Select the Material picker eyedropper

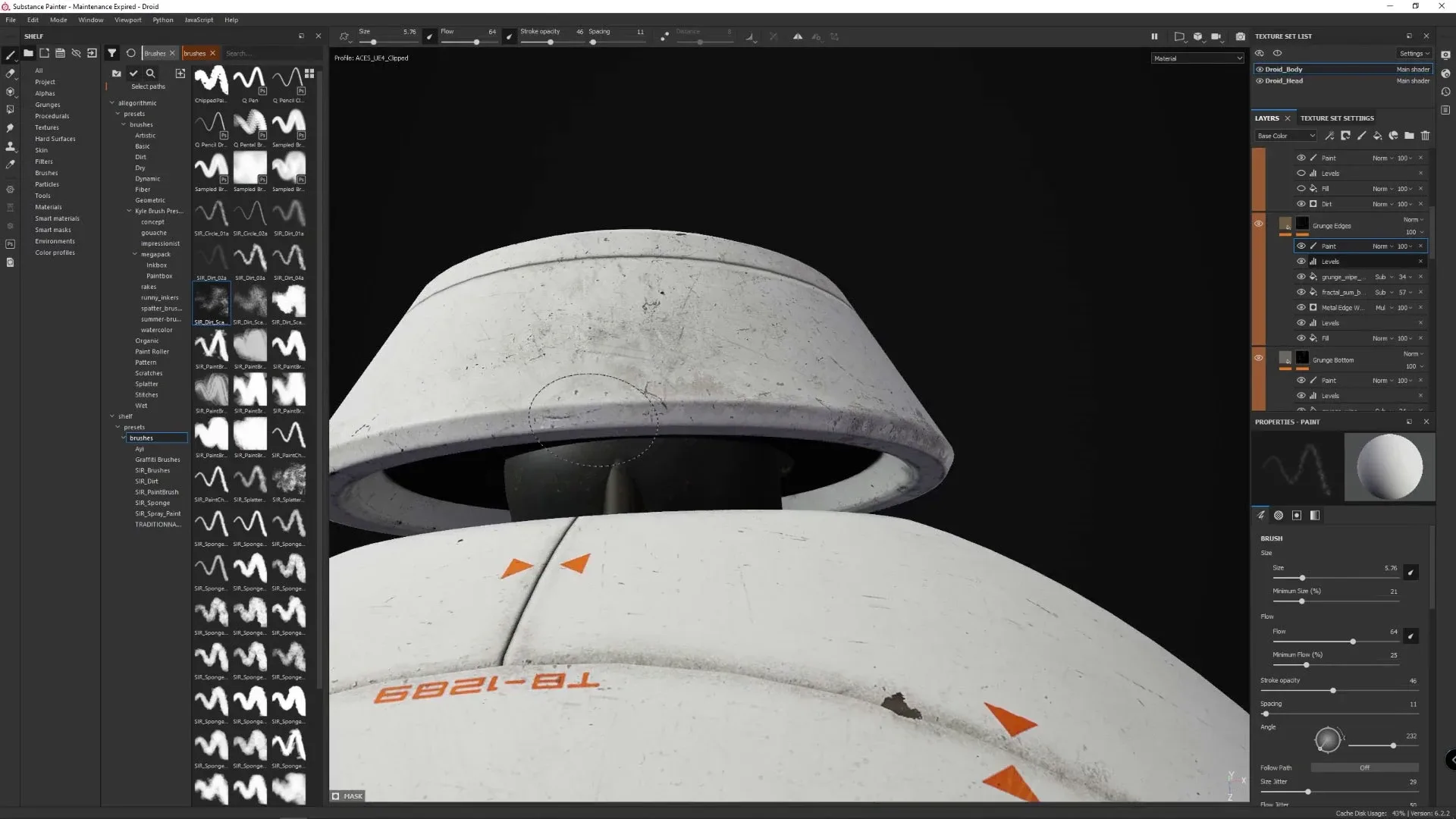pos(10,165)
